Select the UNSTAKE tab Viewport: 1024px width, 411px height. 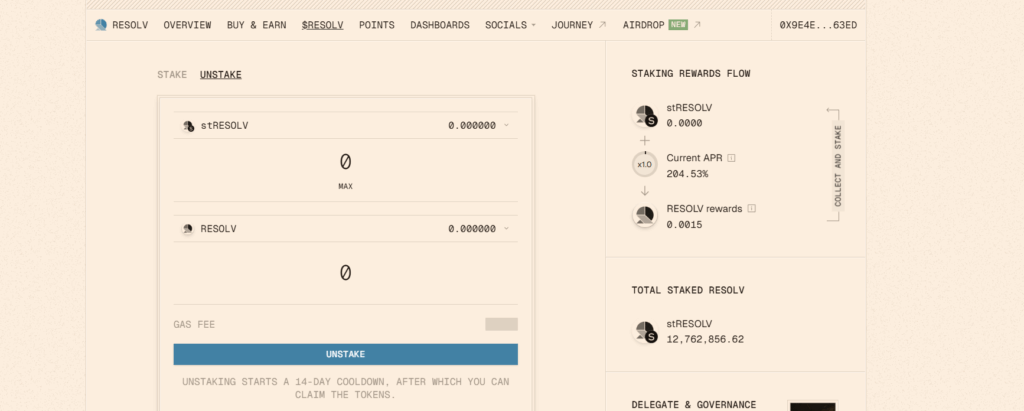coord(221,74)
